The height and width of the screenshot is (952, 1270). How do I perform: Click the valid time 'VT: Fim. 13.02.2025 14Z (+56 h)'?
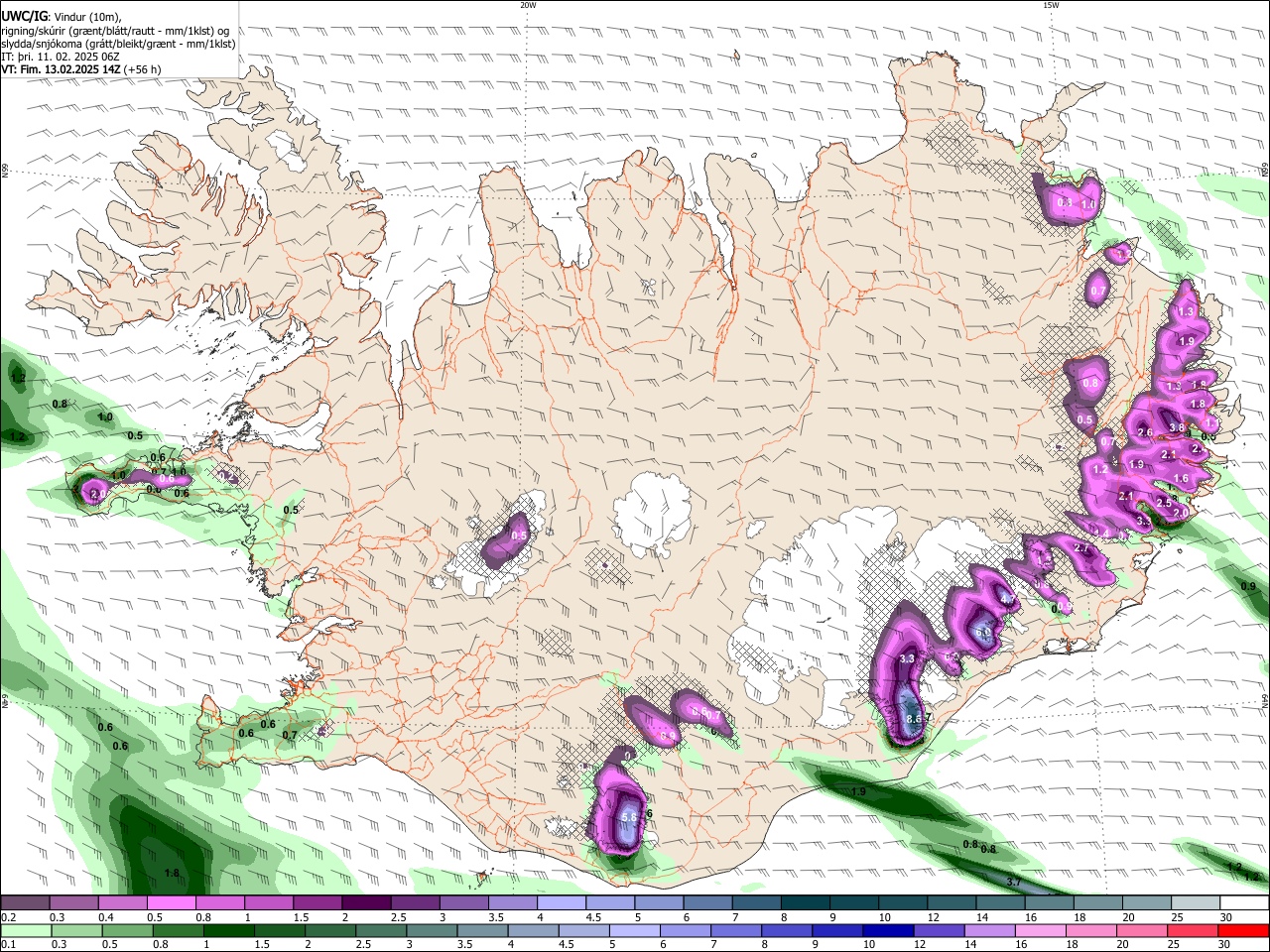pyautogui.click(x=81, y=69)
